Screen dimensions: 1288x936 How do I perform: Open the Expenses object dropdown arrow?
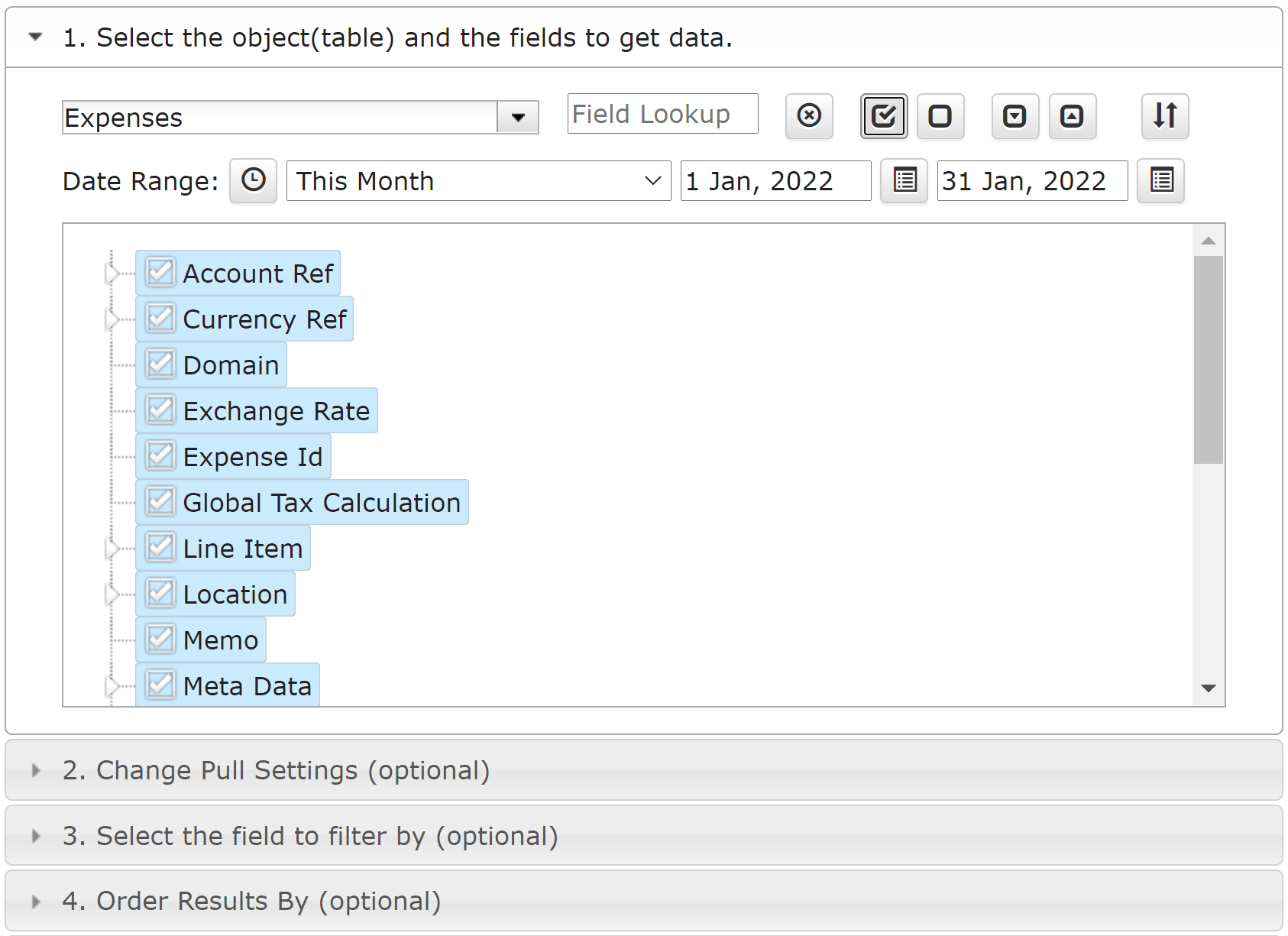pyautogui.click(x=518, y=118)
